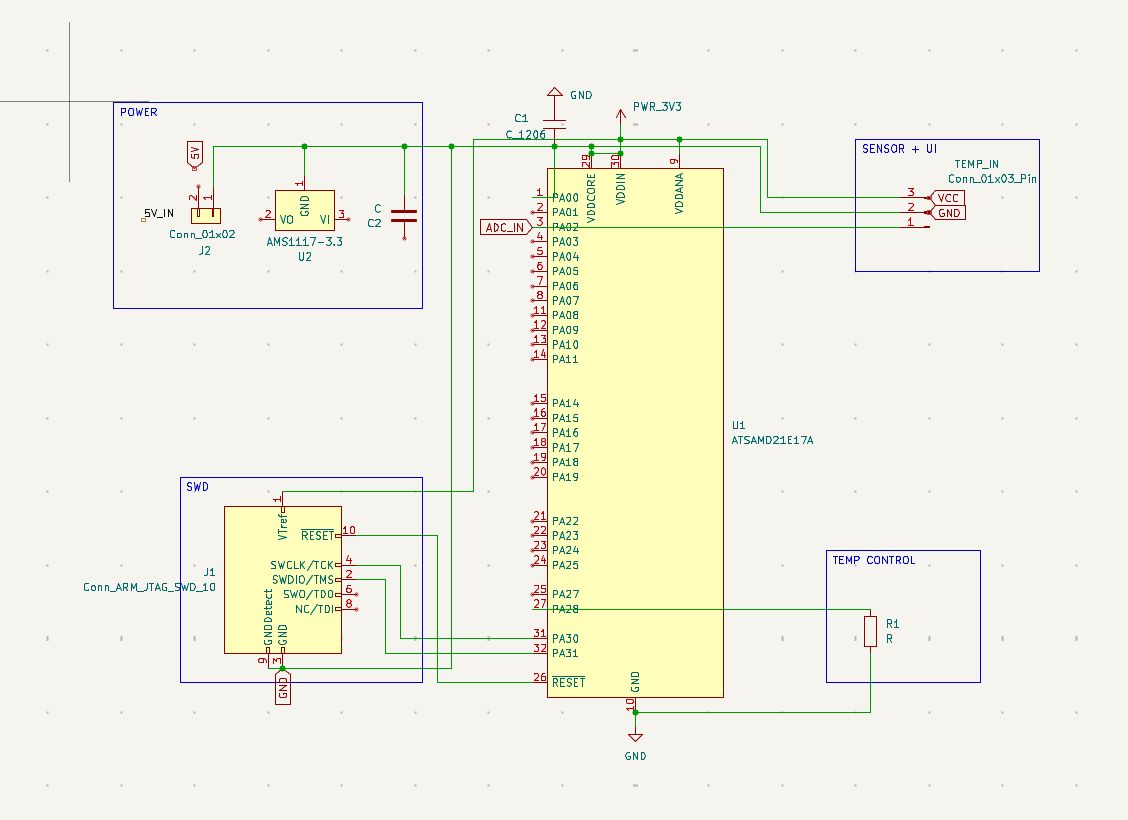Select capacitor C2 in the POWER section
The image size is (1128, 820).
click(402, 214)
